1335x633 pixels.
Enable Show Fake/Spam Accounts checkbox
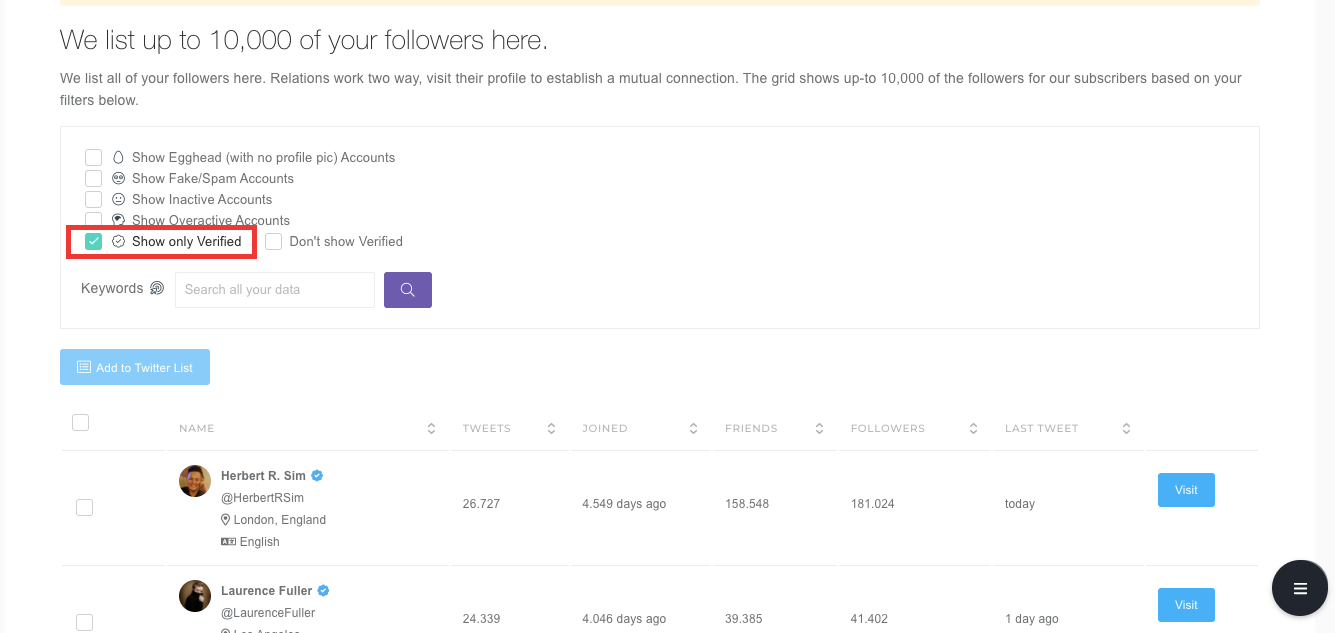click(93, 178)
